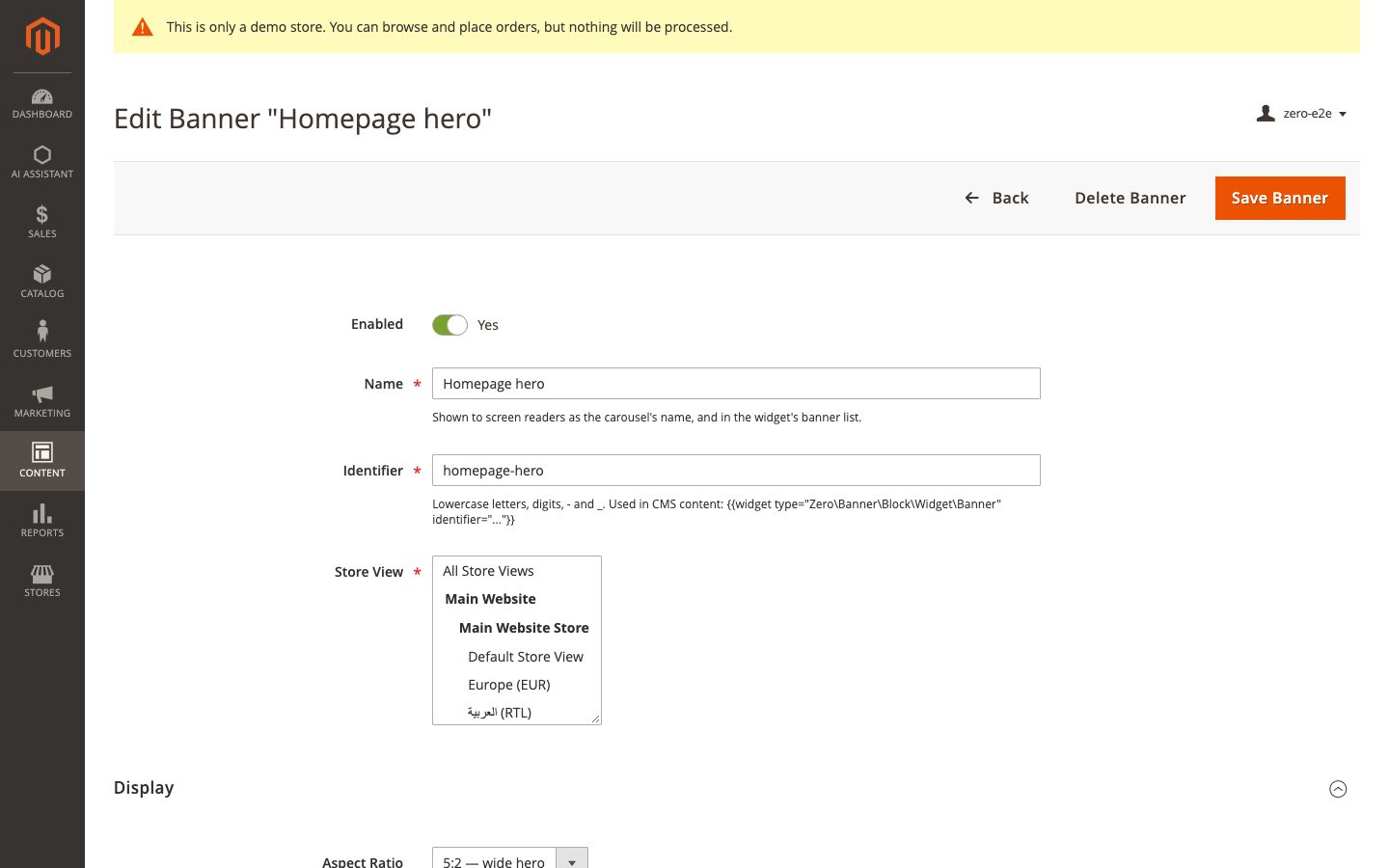This screenshot has width=1389, height=868.
Task: Open the Sales dollar icon
Action: [x=42, y=214]
